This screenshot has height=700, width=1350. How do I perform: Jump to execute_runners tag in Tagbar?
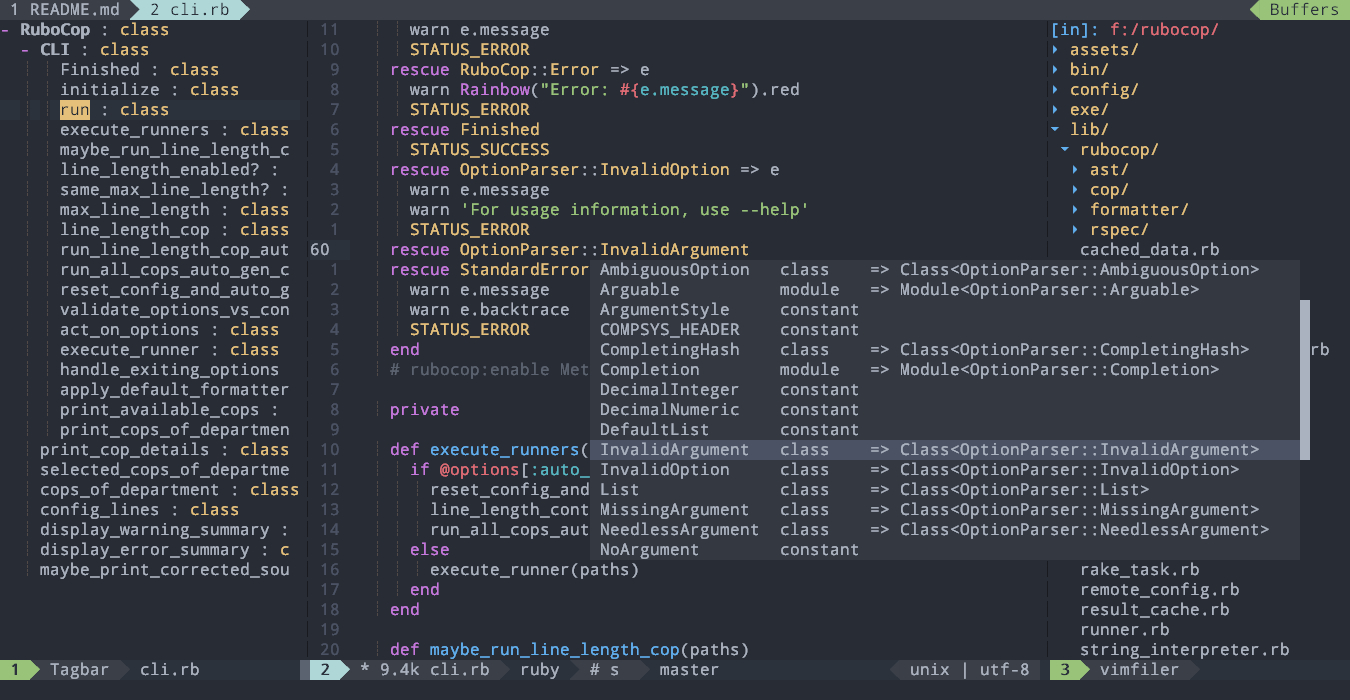[x=135, y=130]
